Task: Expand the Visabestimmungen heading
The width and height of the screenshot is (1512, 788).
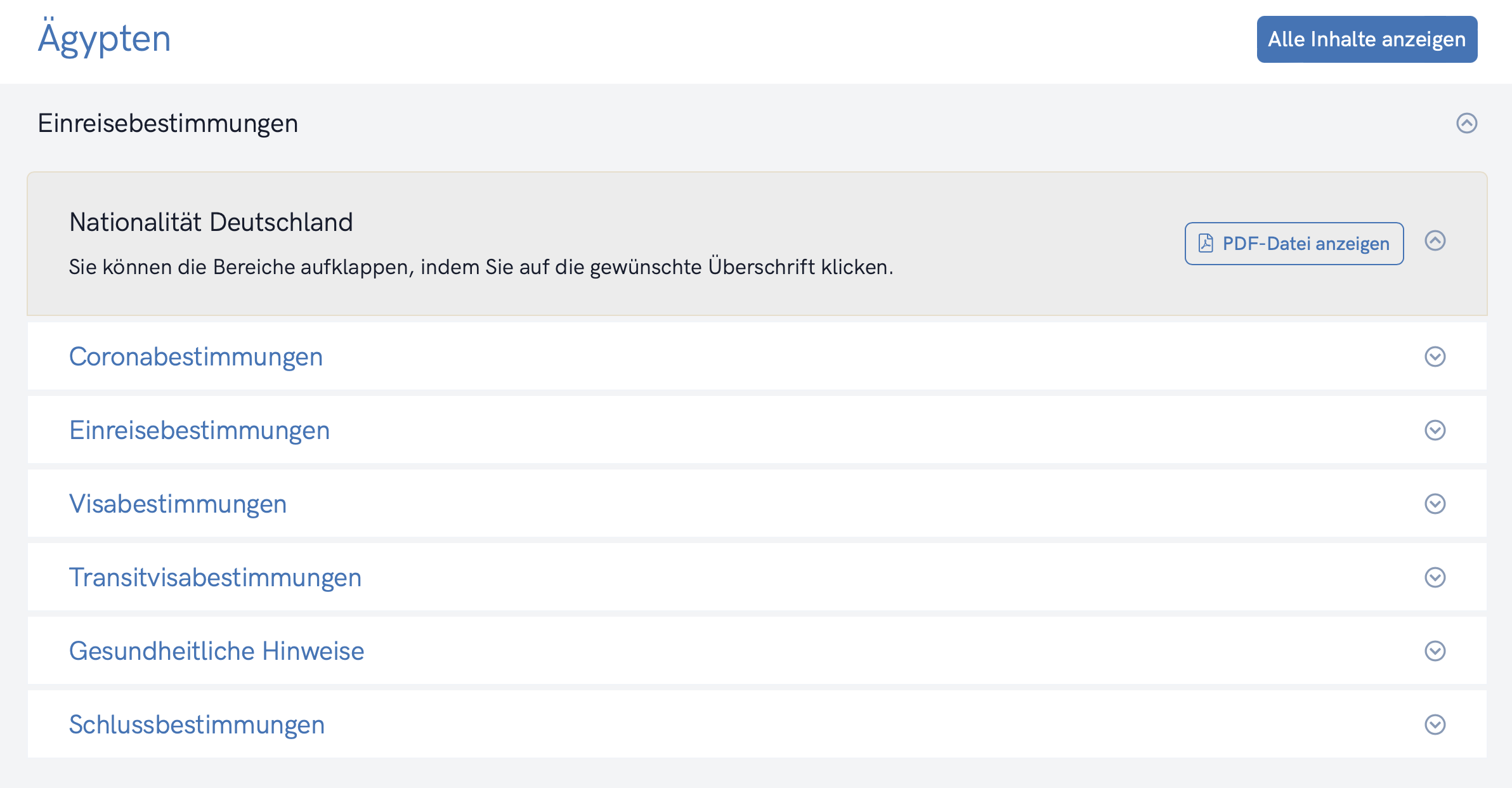Action: click(178, 504)
